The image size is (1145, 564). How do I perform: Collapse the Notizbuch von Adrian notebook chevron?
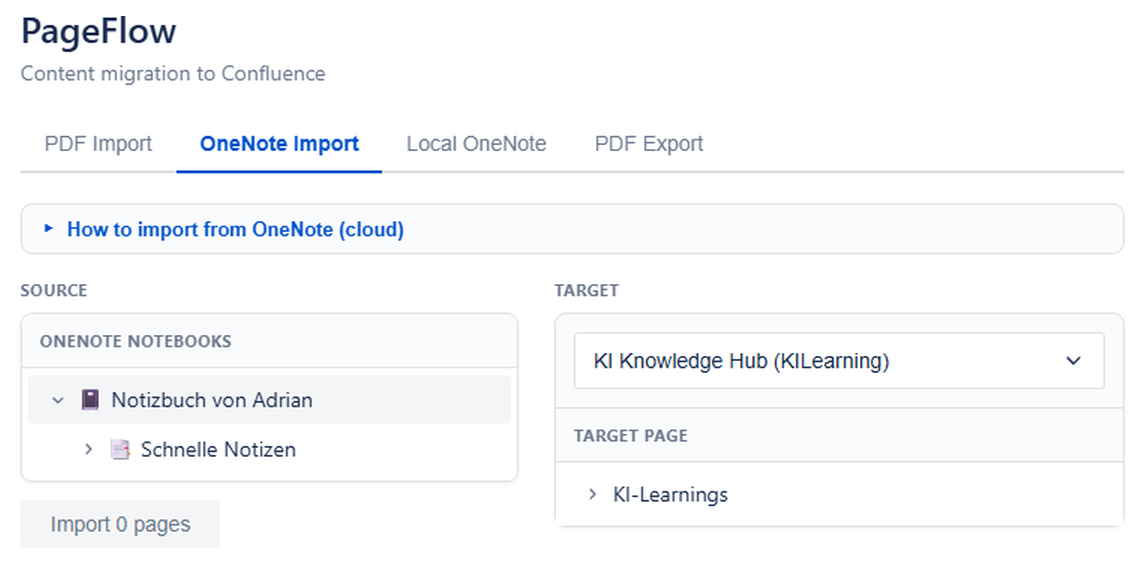click(x=58, y=400)
